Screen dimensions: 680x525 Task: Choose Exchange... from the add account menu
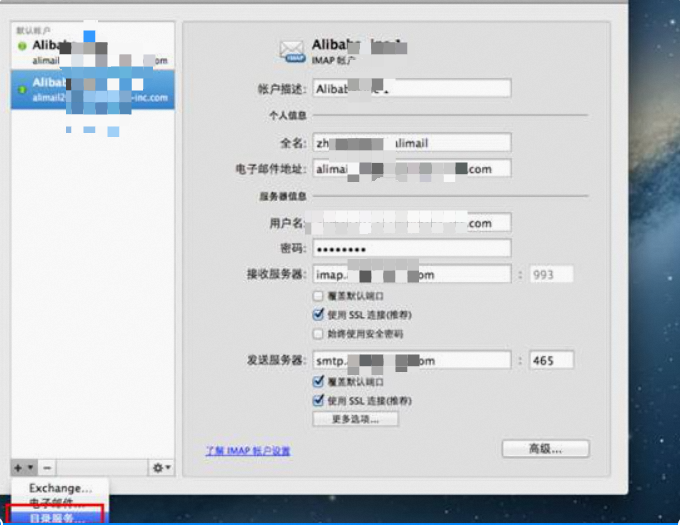pyautogui.click(x=60, y=488)
